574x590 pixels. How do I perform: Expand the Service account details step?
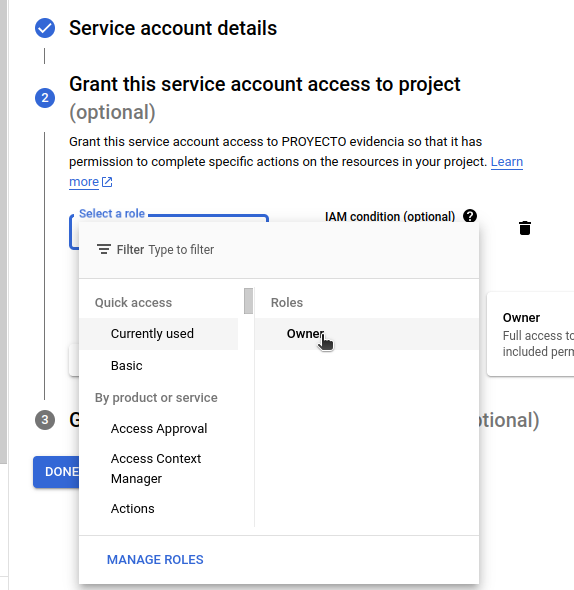[173, 28]
